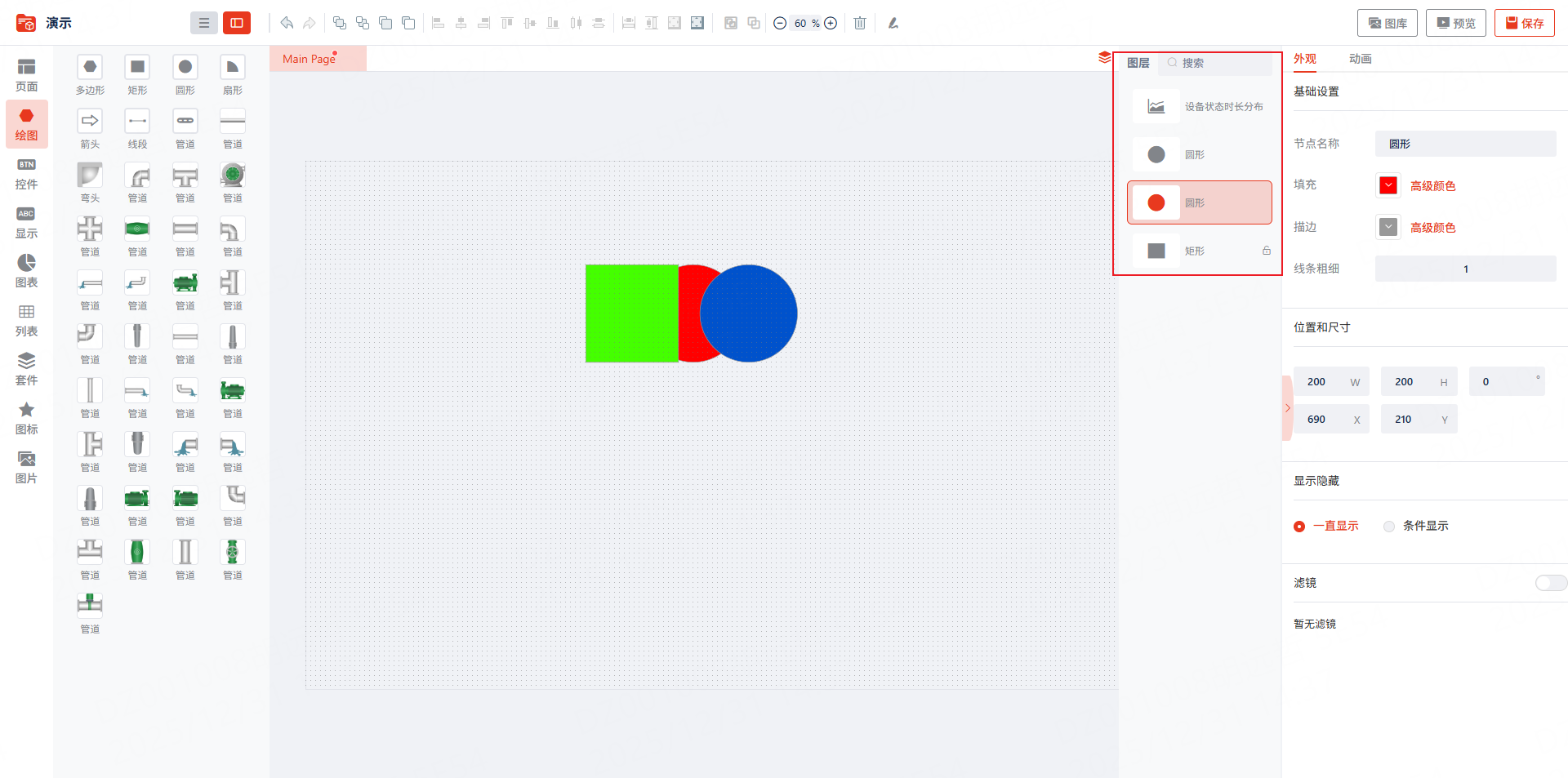Screen dimensions: 1568x778
Task: Open the fill color dropdown swatch
Action: pyautogui.click(x=1388, y=185)
